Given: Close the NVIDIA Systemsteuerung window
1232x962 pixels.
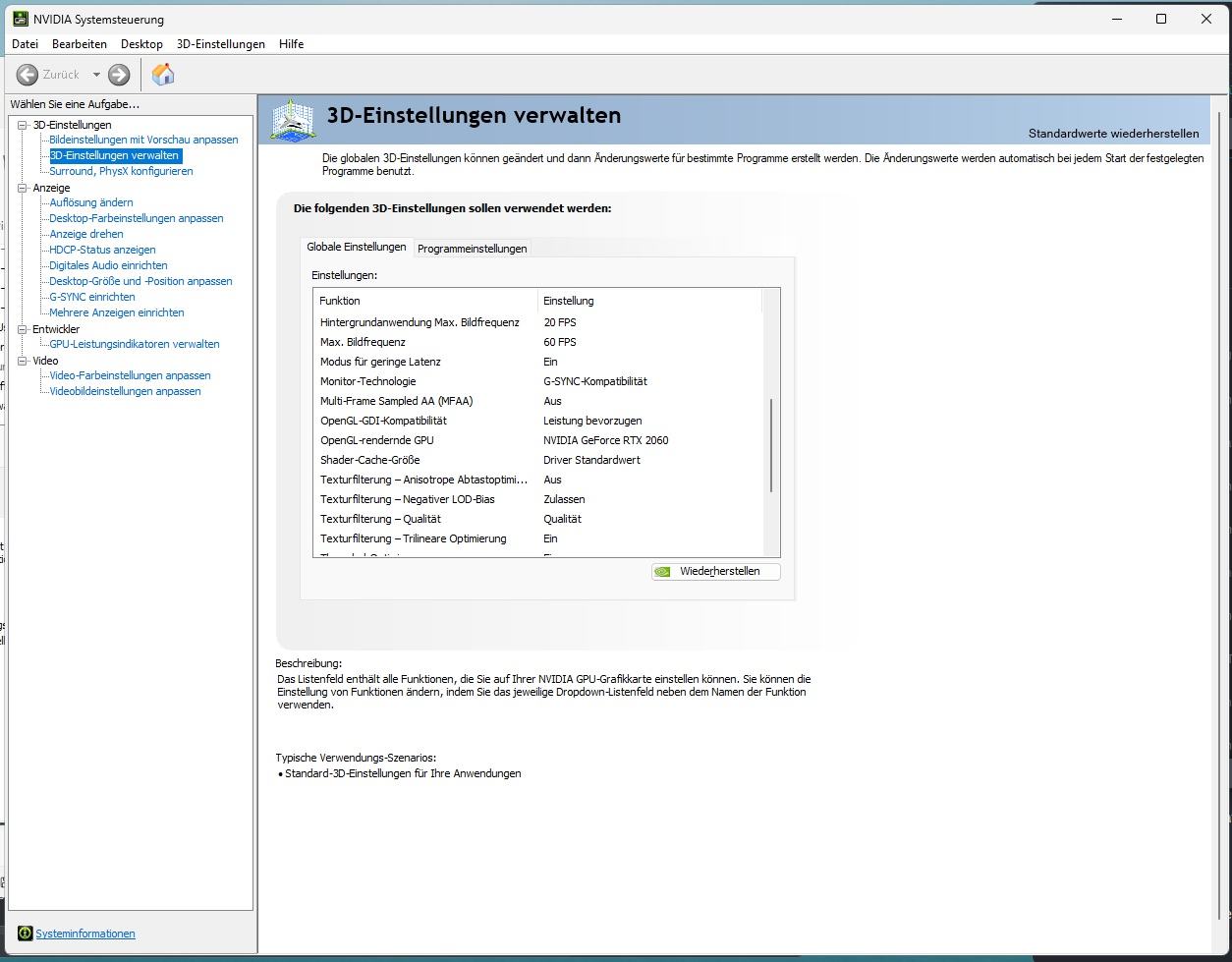Looking at the screenshot, I should (1206, 19).
